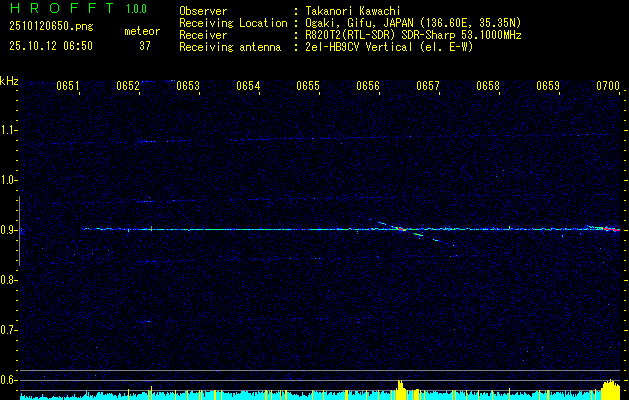Image resolution: width=629 pixels, height=400 pixels.
Task: Select location text Ogaki, Gifu, JAPAN
Action: tap(357, 23)
